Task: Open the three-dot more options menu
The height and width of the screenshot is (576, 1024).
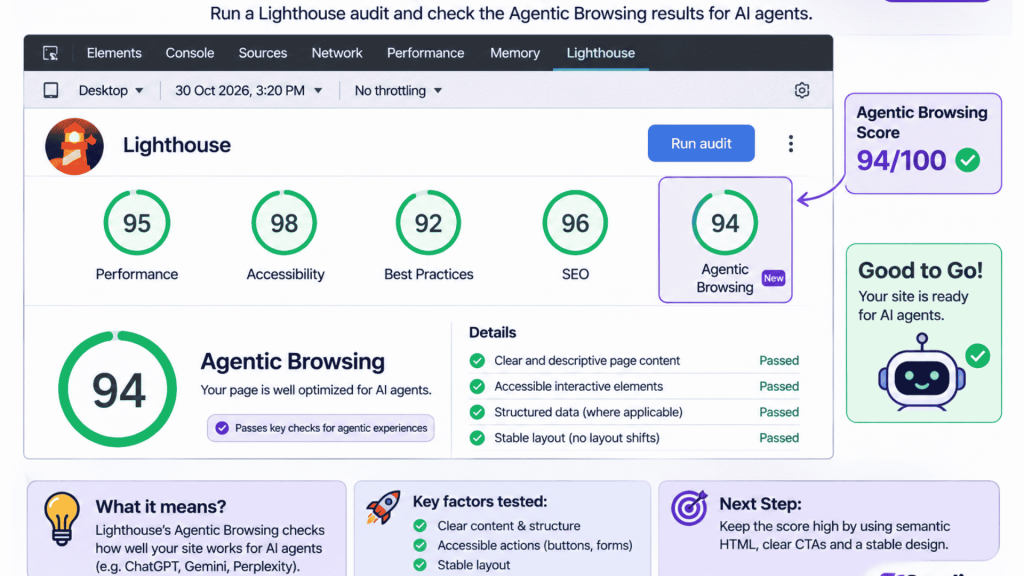Action: [x=790, y=144]
